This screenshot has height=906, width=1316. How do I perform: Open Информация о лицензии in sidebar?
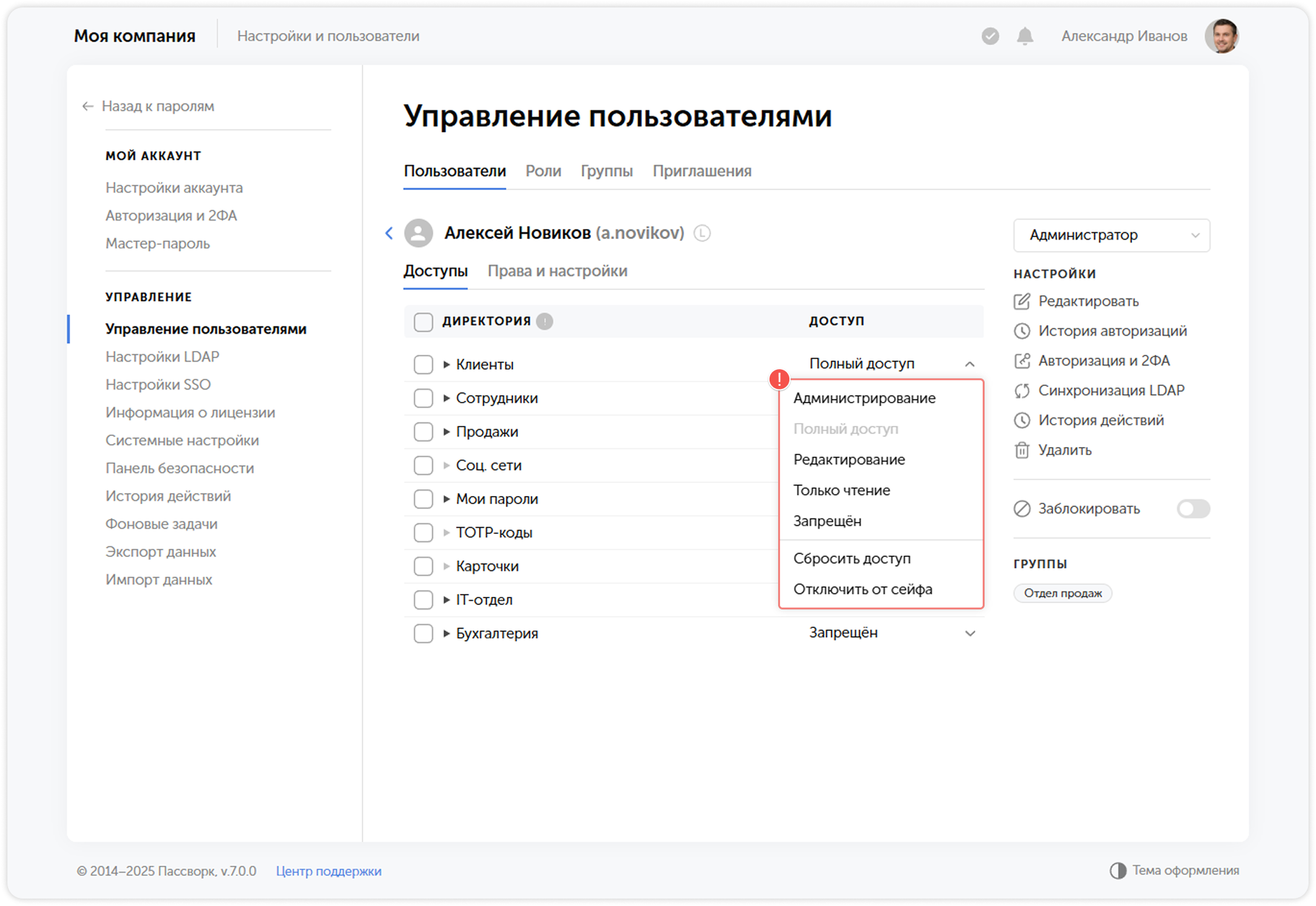[190, 412]
